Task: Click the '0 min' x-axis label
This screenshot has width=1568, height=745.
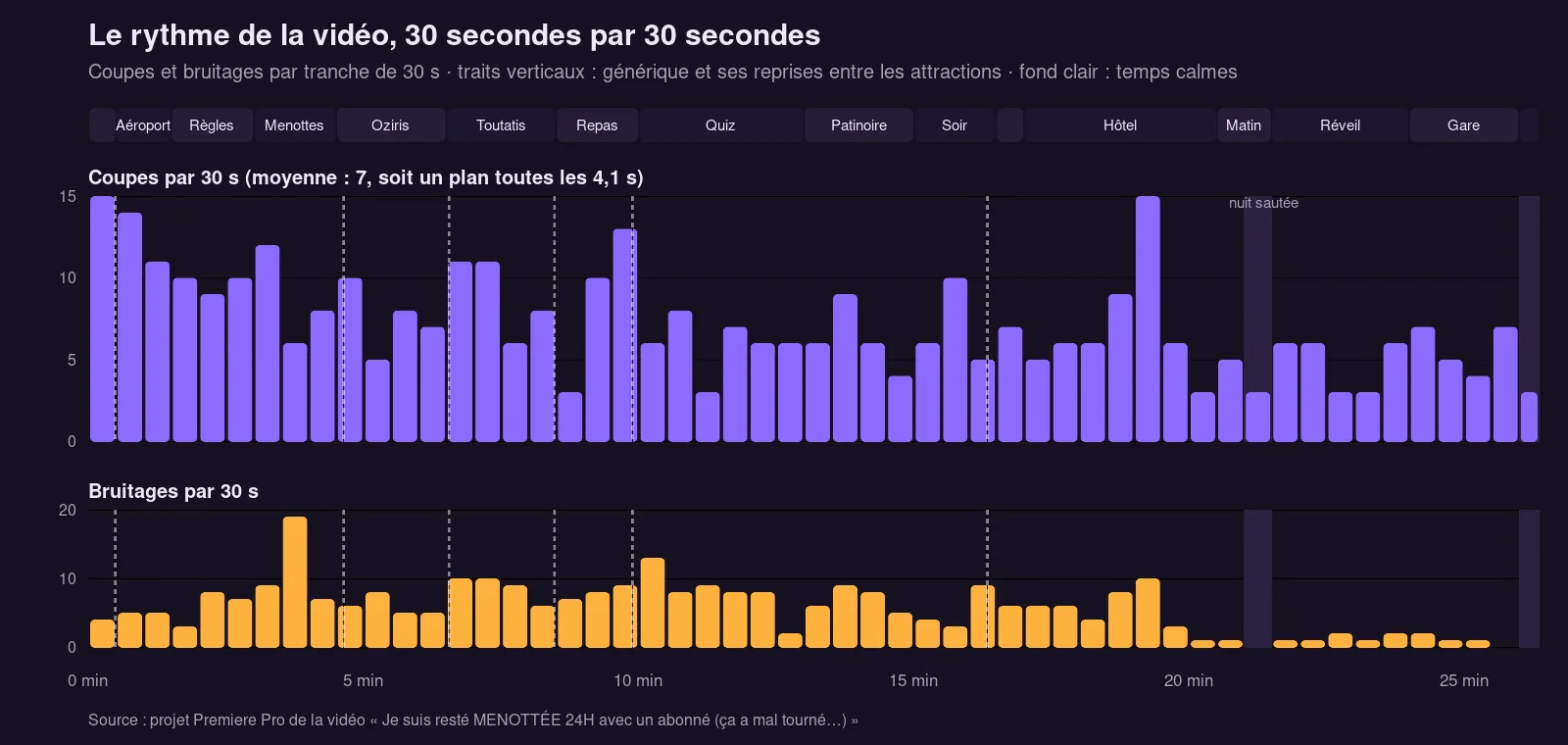Action: point(88,680)
